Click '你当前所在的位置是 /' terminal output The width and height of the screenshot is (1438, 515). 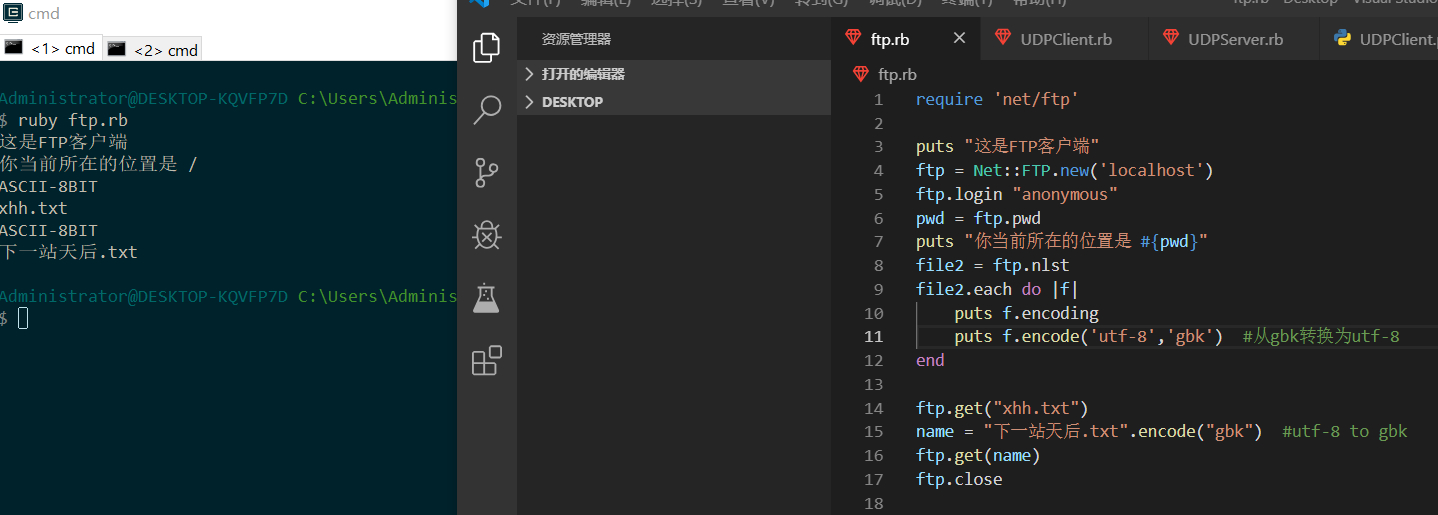(x=99, y=164)
